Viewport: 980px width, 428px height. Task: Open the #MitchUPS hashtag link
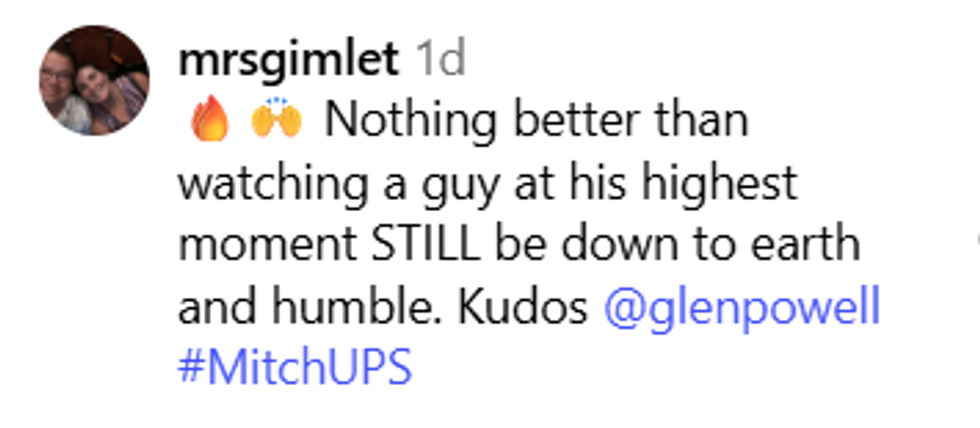[x=295, y=370]
